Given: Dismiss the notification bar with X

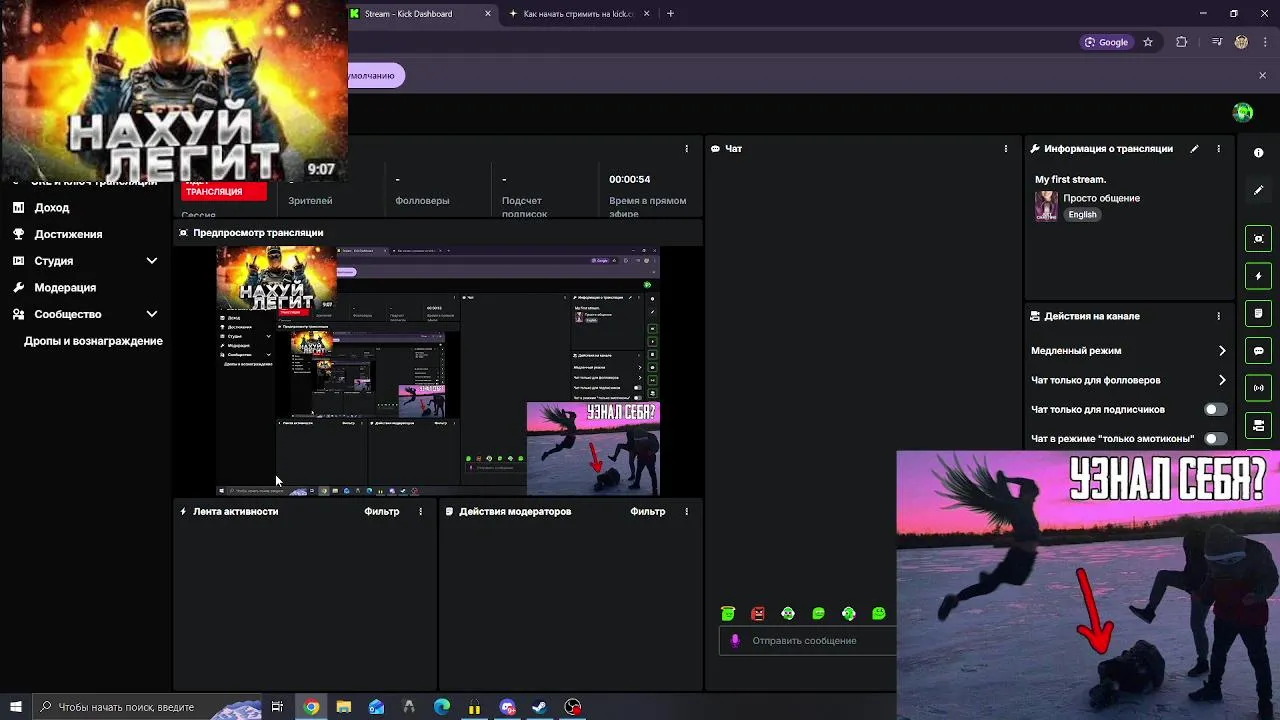Looking at the screenshot, I should (x=1262, y=75).
